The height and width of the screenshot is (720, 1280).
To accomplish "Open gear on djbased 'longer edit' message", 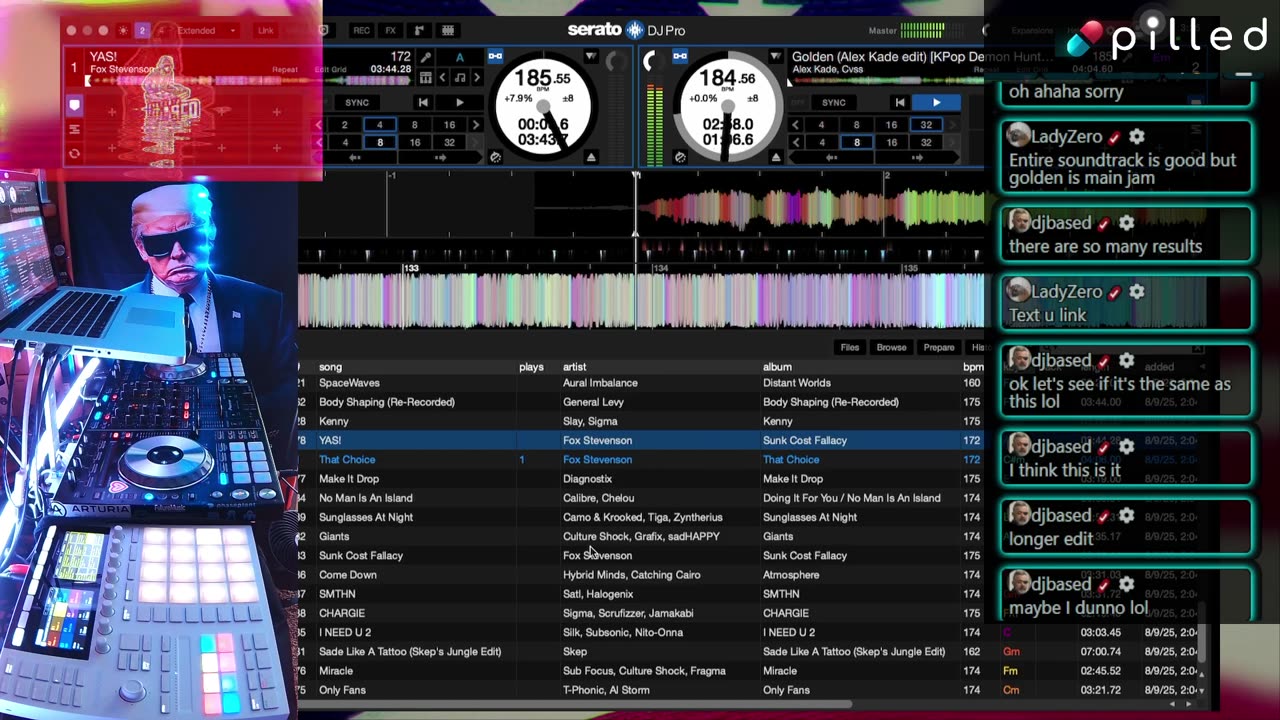I will pyautogui.click(x=1126, y=516).
